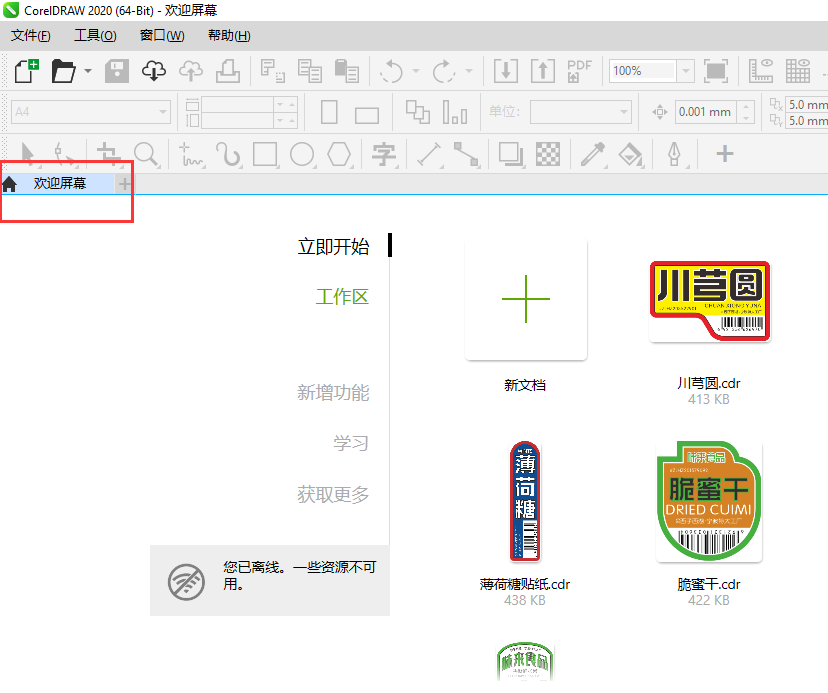828x693 pixels.
Task: Click the Print icon
Action: tap(228, 71)
